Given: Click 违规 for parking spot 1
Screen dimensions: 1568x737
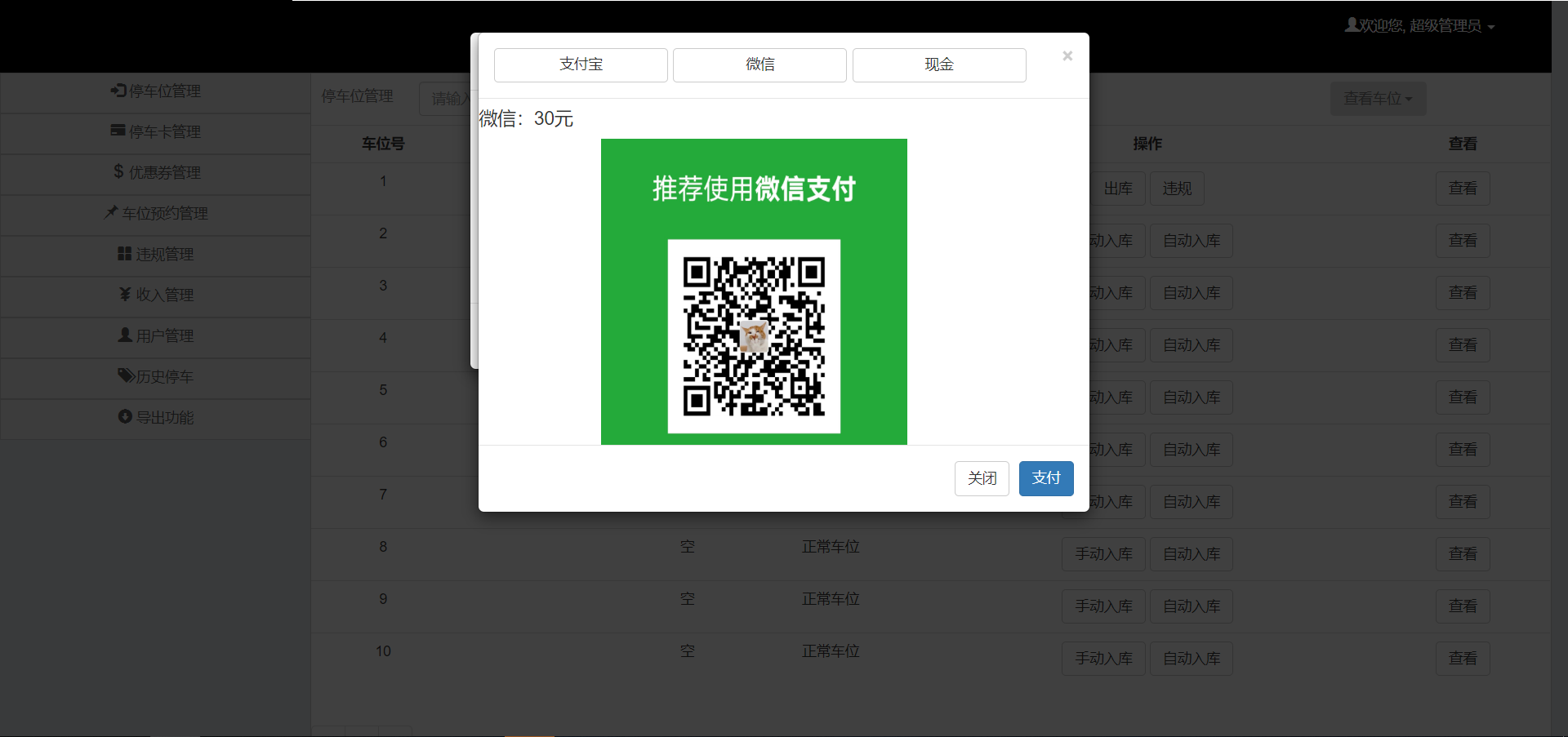Looking at the screenshot, I should 1177,189.
